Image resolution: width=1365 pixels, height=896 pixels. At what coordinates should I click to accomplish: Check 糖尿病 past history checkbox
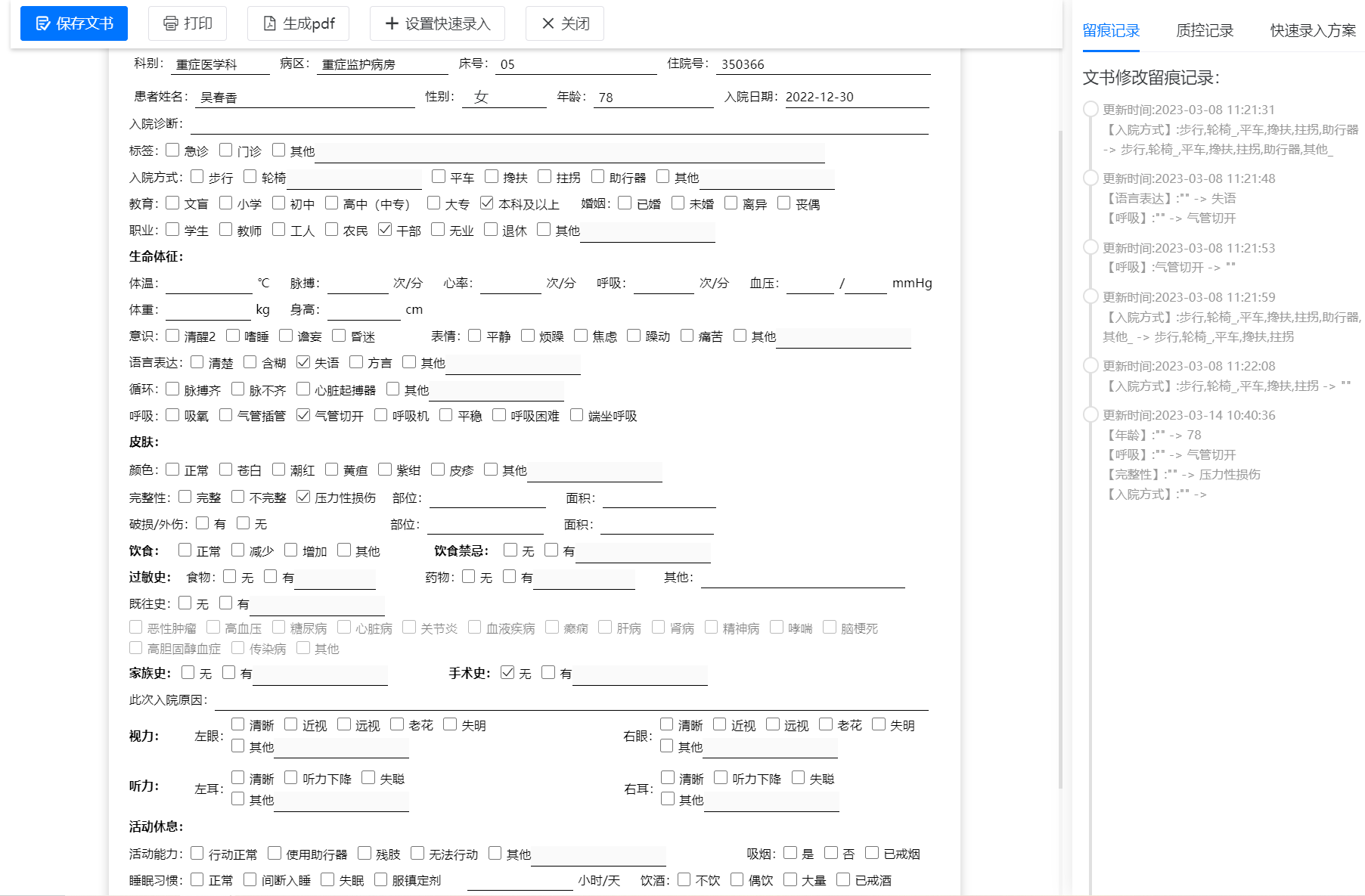[x=278, y=628]
